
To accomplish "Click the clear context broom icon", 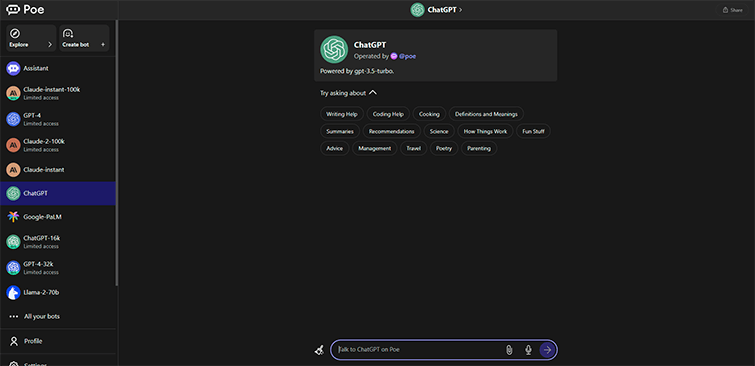I will pos(319,350).
